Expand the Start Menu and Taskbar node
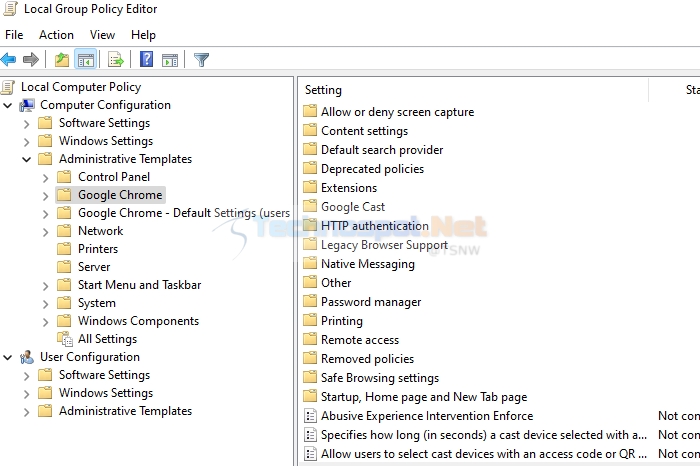 pos(46,286)
